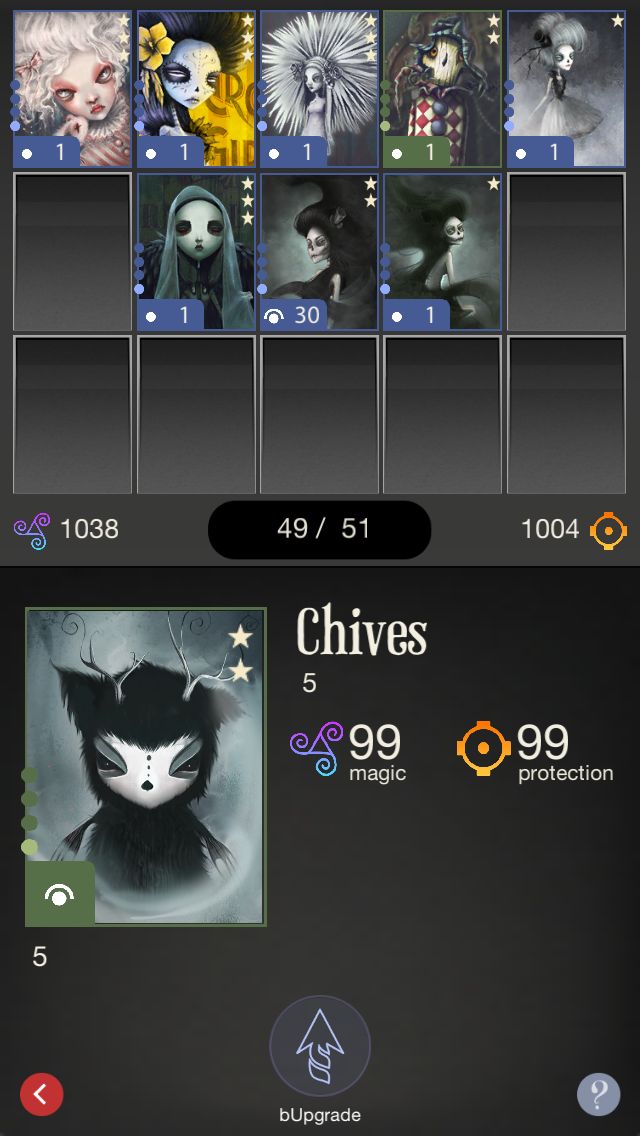
Task: Tap the magic spiral icon next to 99
Action: click(x=317, y=748)
